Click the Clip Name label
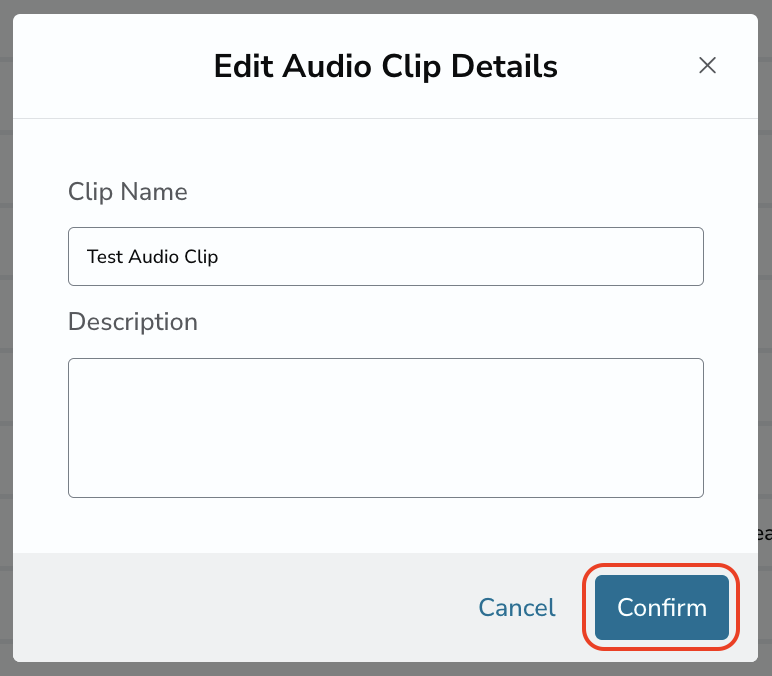 (128, 192)
